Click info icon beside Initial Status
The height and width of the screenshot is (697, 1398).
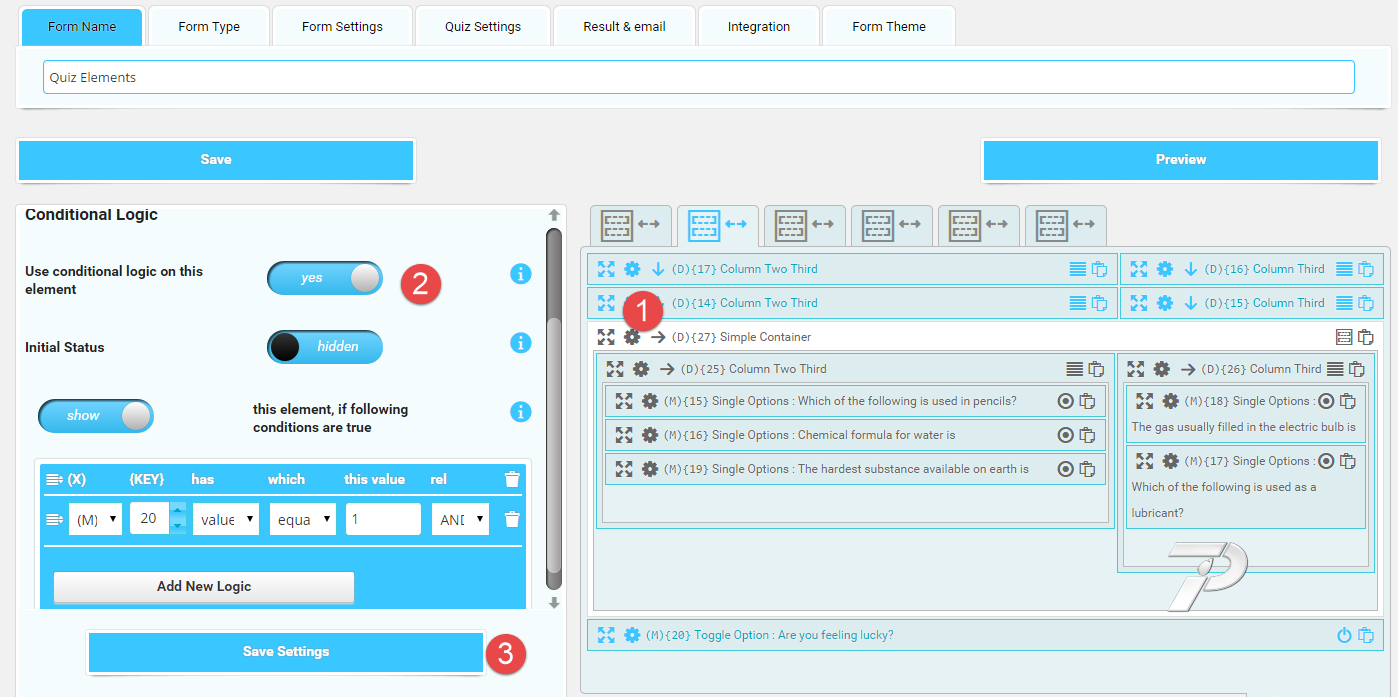(520, 343)
